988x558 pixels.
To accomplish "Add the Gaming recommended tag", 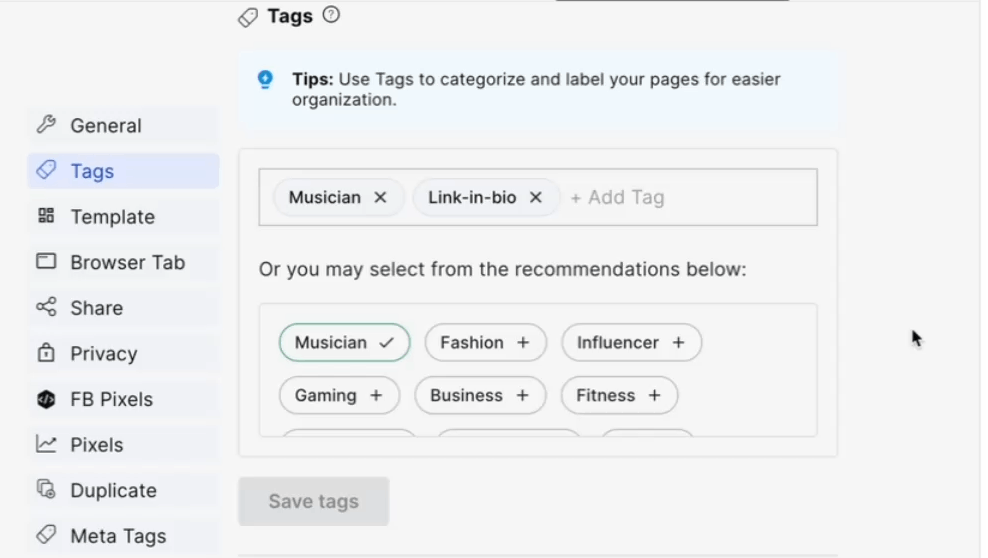I will coord(339,396).
